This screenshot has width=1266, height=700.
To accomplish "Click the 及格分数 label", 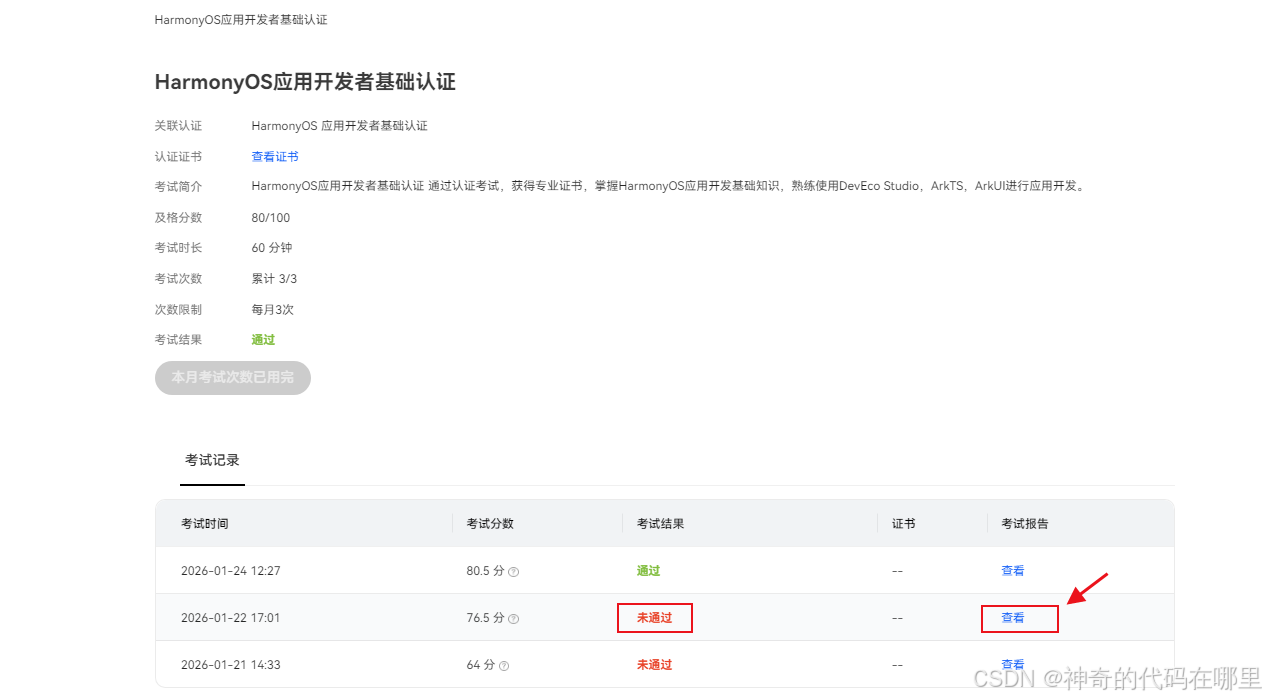I will (x=178, y=218).
